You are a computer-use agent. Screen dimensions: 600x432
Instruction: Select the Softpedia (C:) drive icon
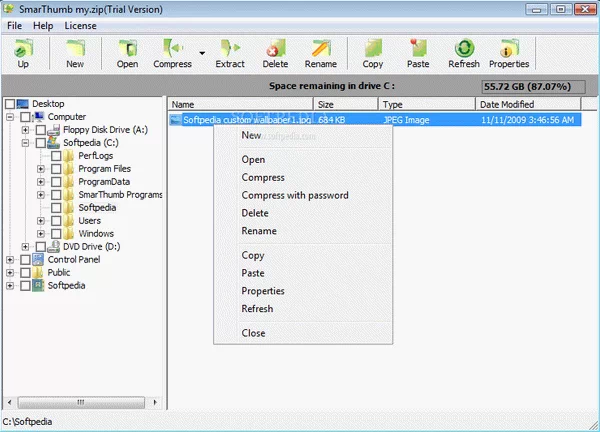(54, 143)
